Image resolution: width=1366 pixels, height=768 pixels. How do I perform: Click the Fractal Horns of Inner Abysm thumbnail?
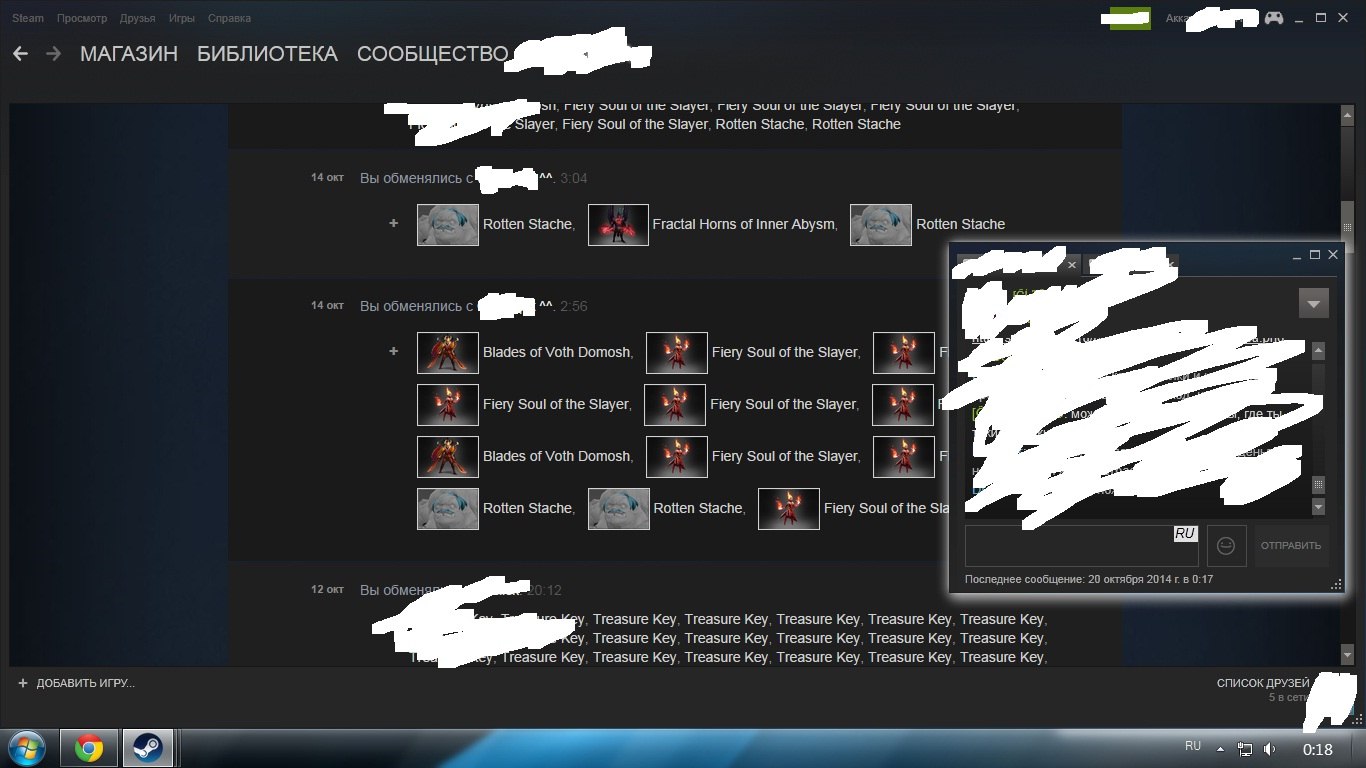(x=619, y=225)
